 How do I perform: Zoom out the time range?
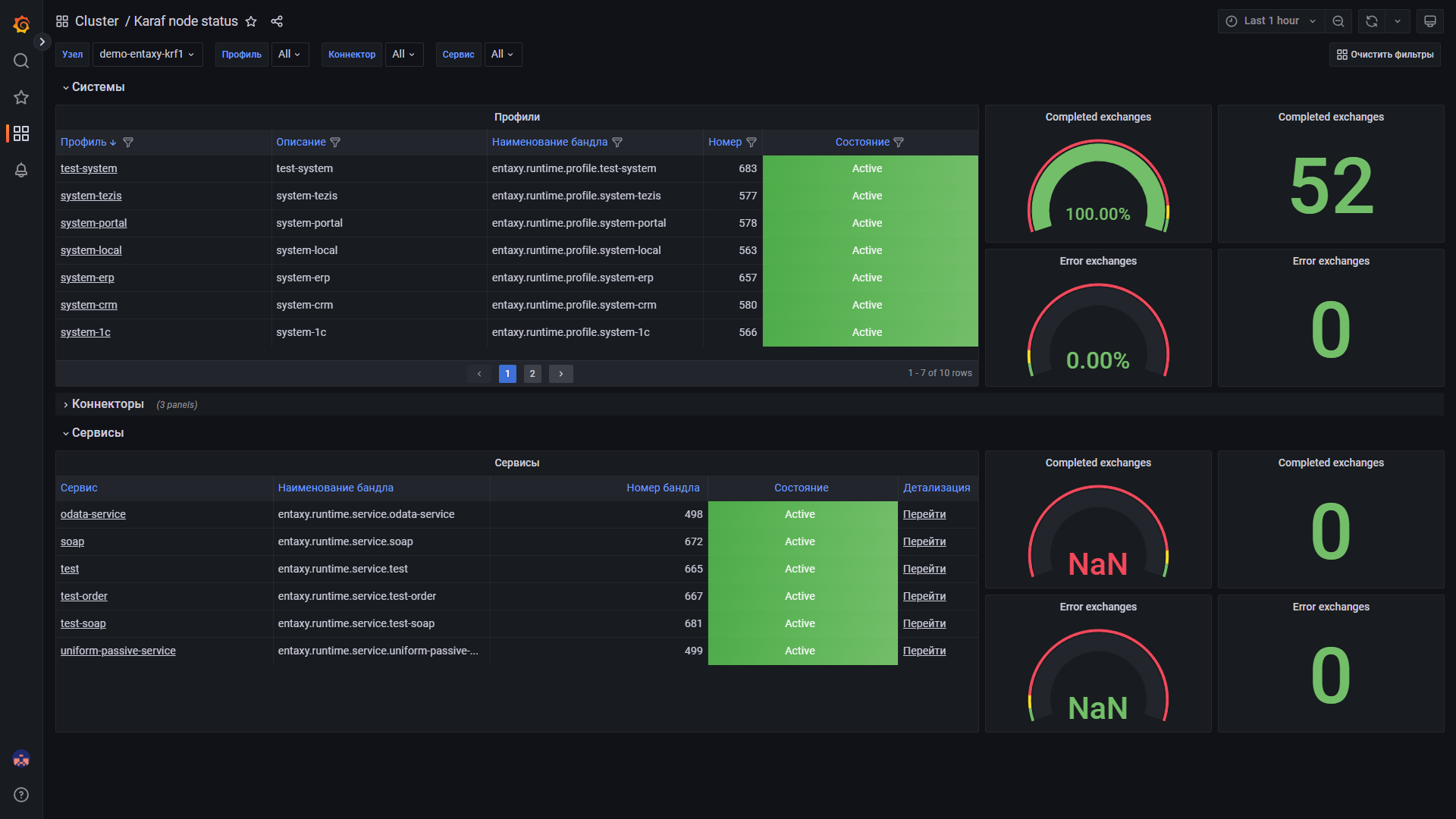pyautogui.click(x=1338, y=21)
